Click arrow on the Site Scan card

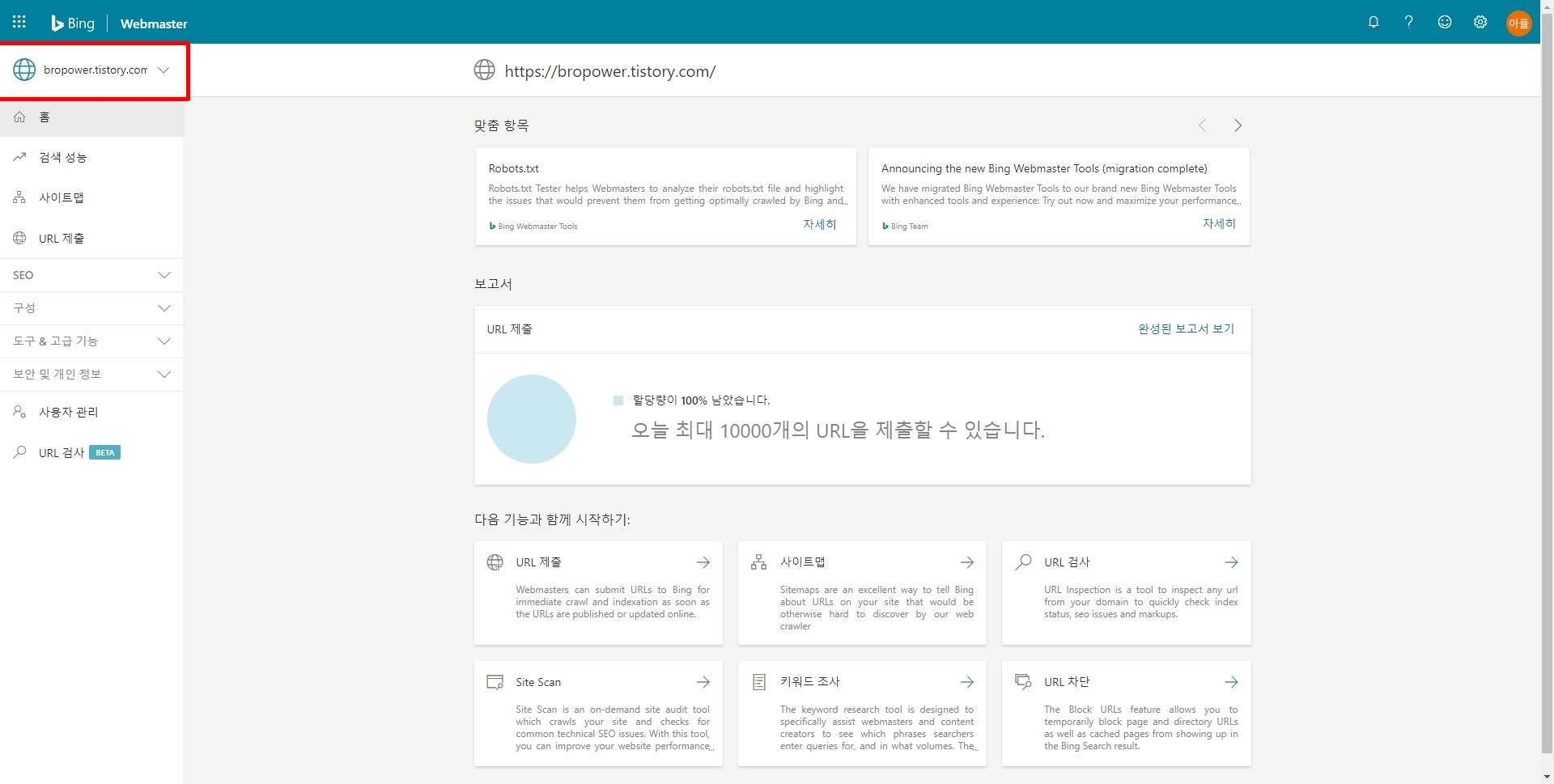pos(703,682)
